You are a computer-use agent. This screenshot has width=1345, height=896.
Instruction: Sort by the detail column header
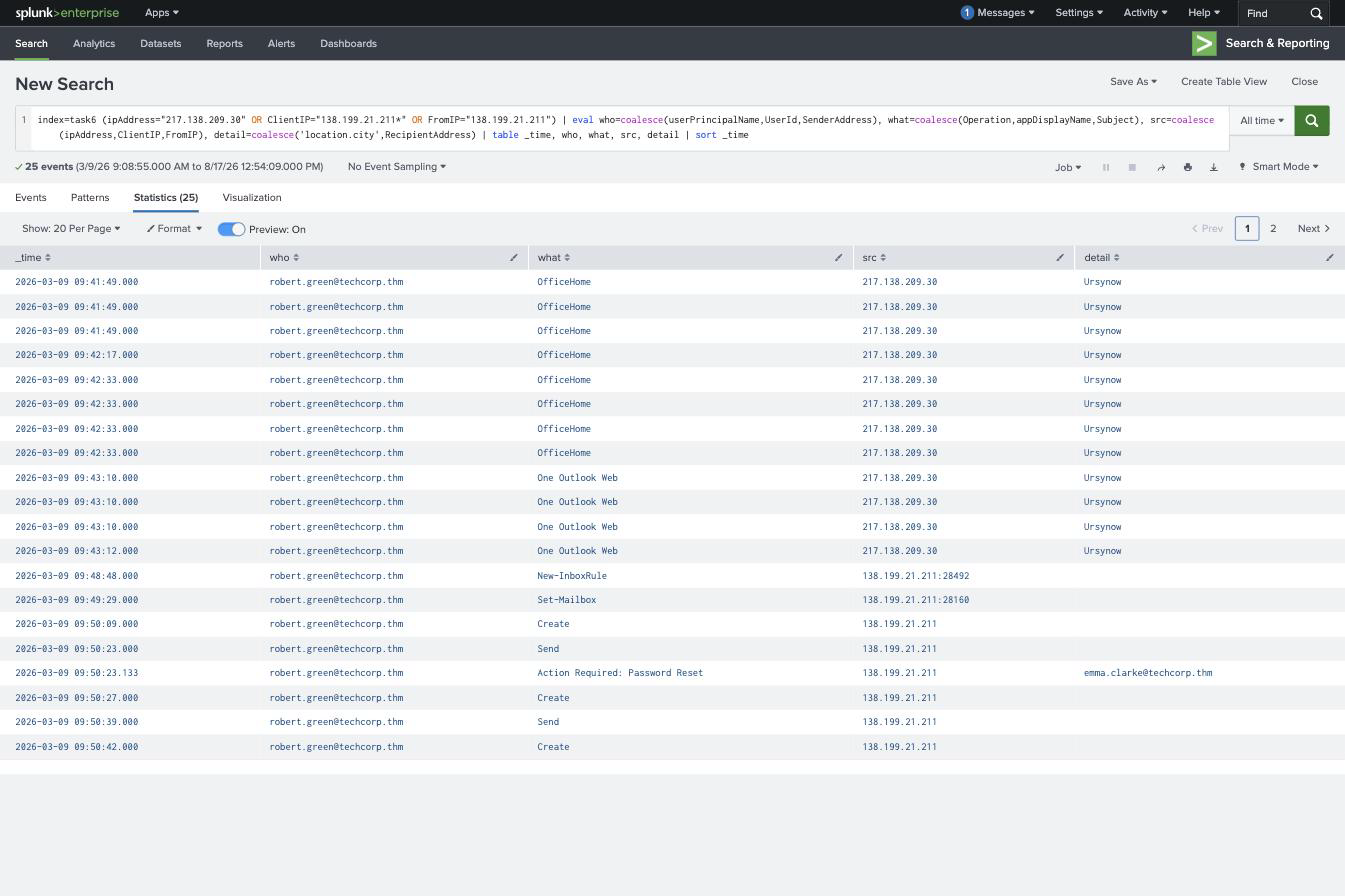pos(1102,258)
